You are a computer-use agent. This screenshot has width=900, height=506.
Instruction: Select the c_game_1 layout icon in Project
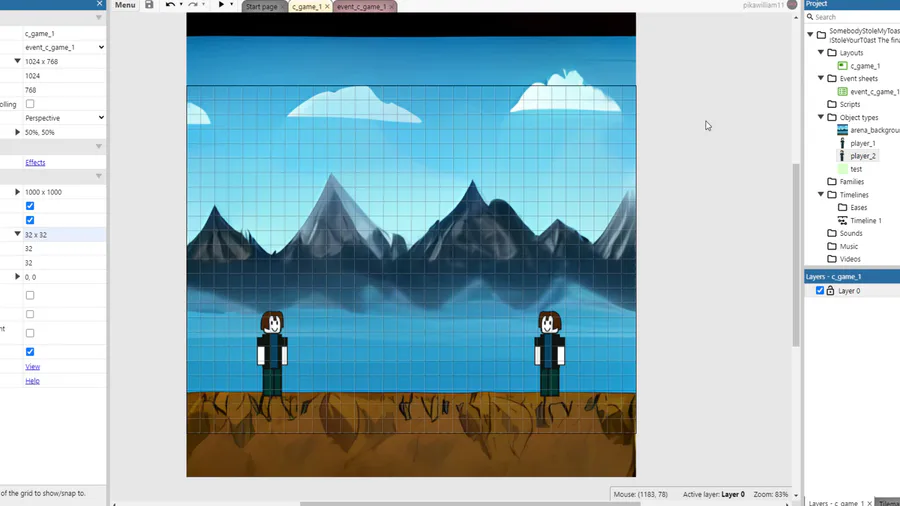(843, 66)
